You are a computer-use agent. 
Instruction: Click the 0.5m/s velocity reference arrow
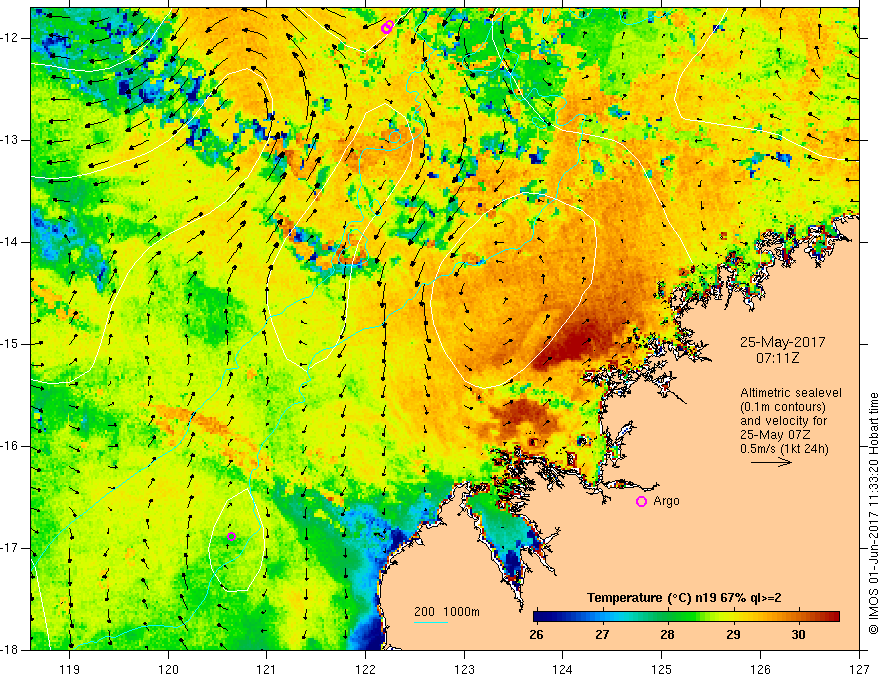pyautogui.click(x=772, y=462)
